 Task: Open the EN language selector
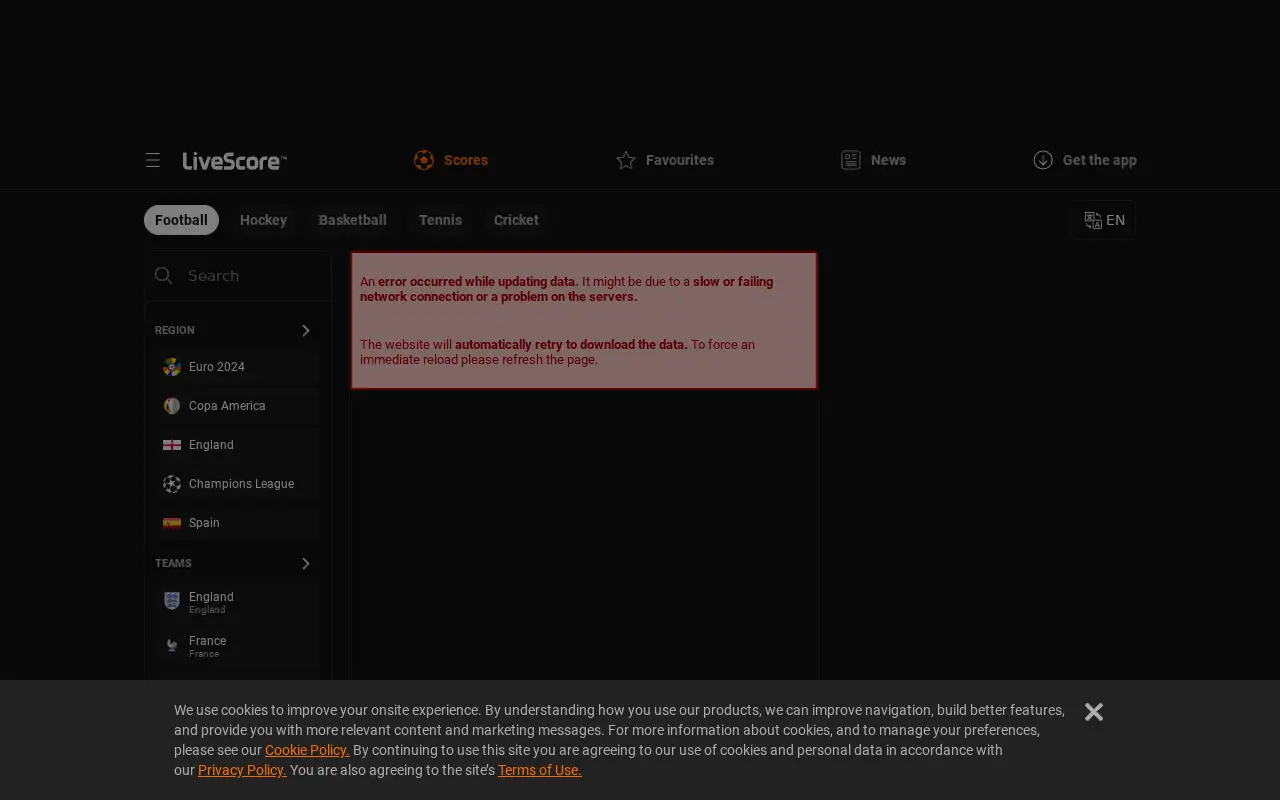[1104, 220]
